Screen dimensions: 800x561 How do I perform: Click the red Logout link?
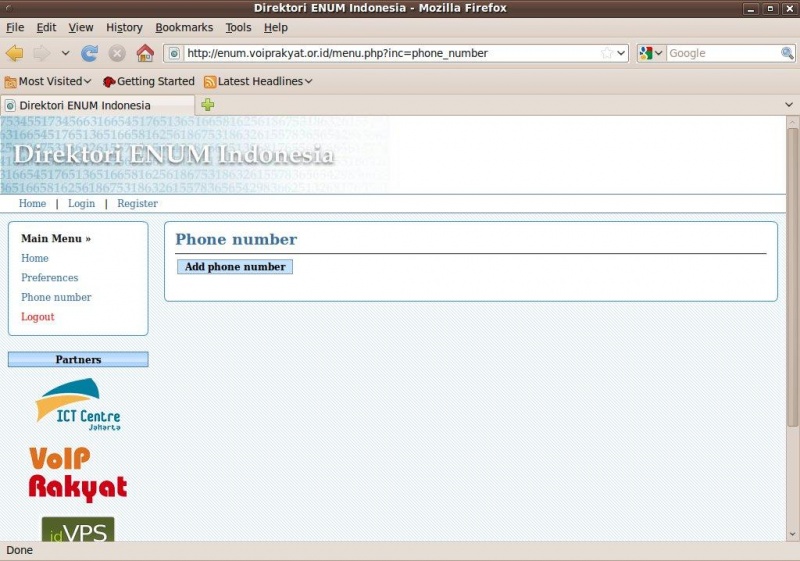click(x=37, y=317)
